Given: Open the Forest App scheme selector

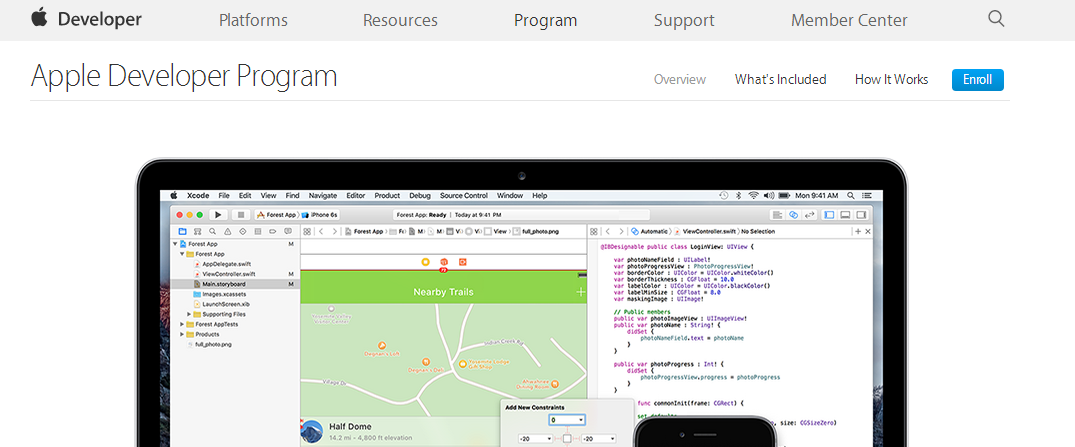Looking at the screenshot, I should pos(276,215).
